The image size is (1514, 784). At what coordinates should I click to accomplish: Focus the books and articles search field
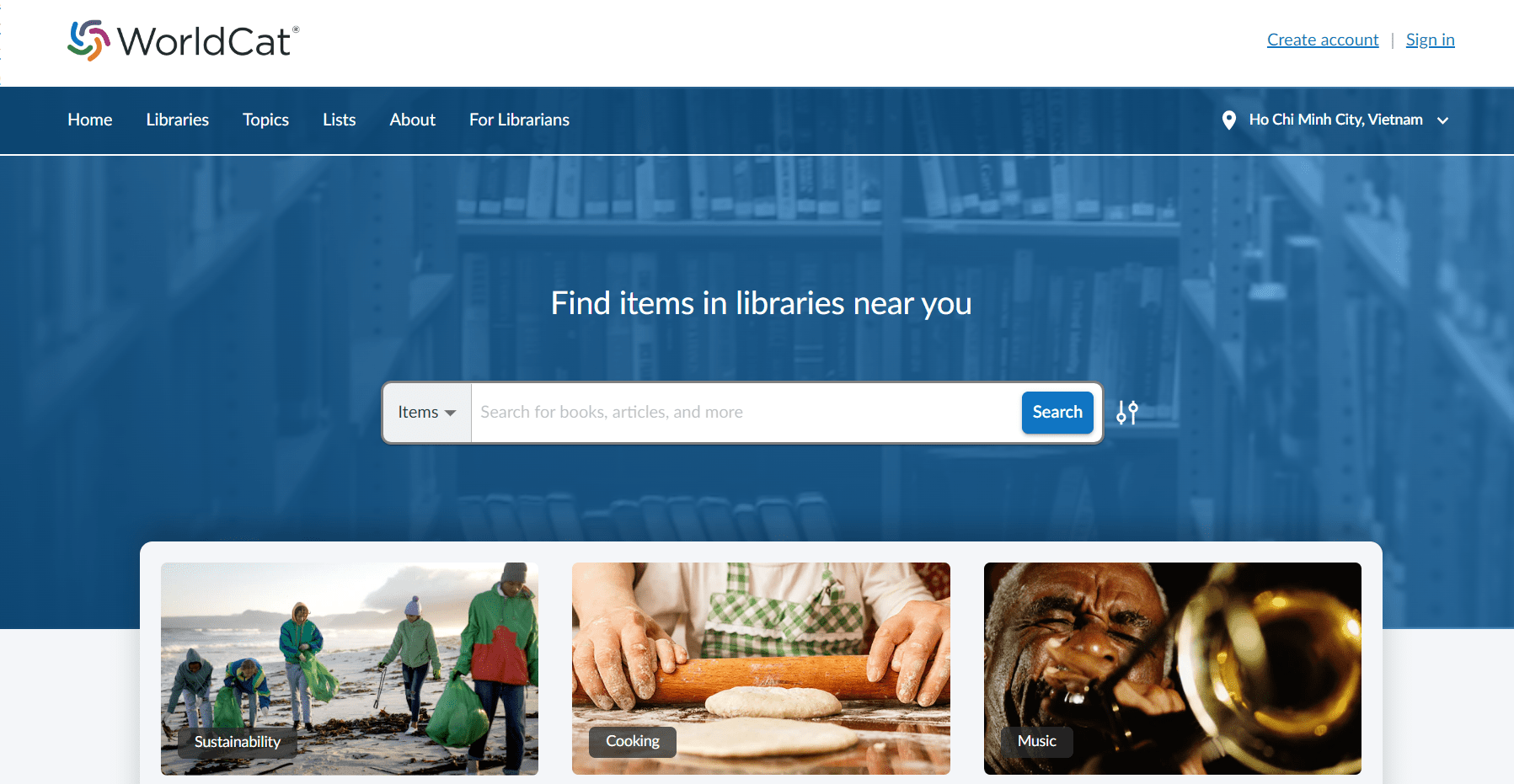[746, 413]
